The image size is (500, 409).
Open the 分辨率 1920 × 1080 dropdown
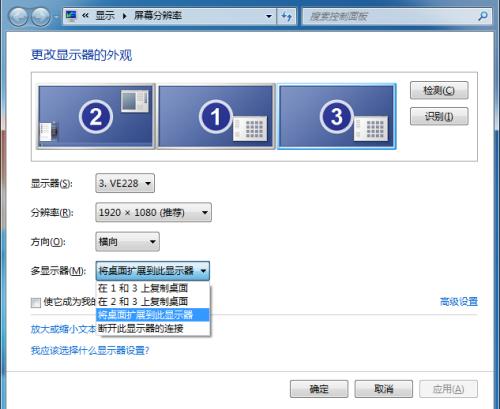click(x=153, y=212)
